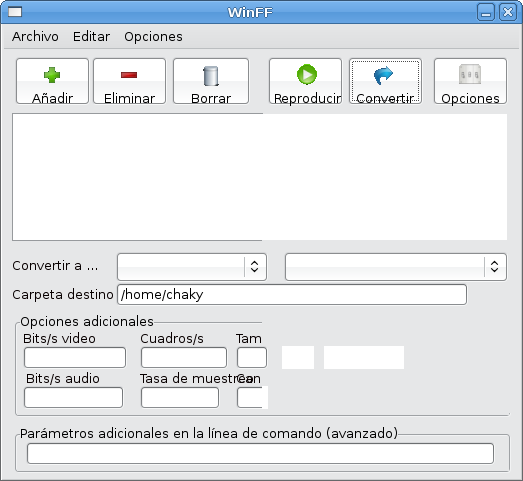The width and height of the screenshot is (523, 481).
Task: Open the Editar menu
Action: click(91, 36)
